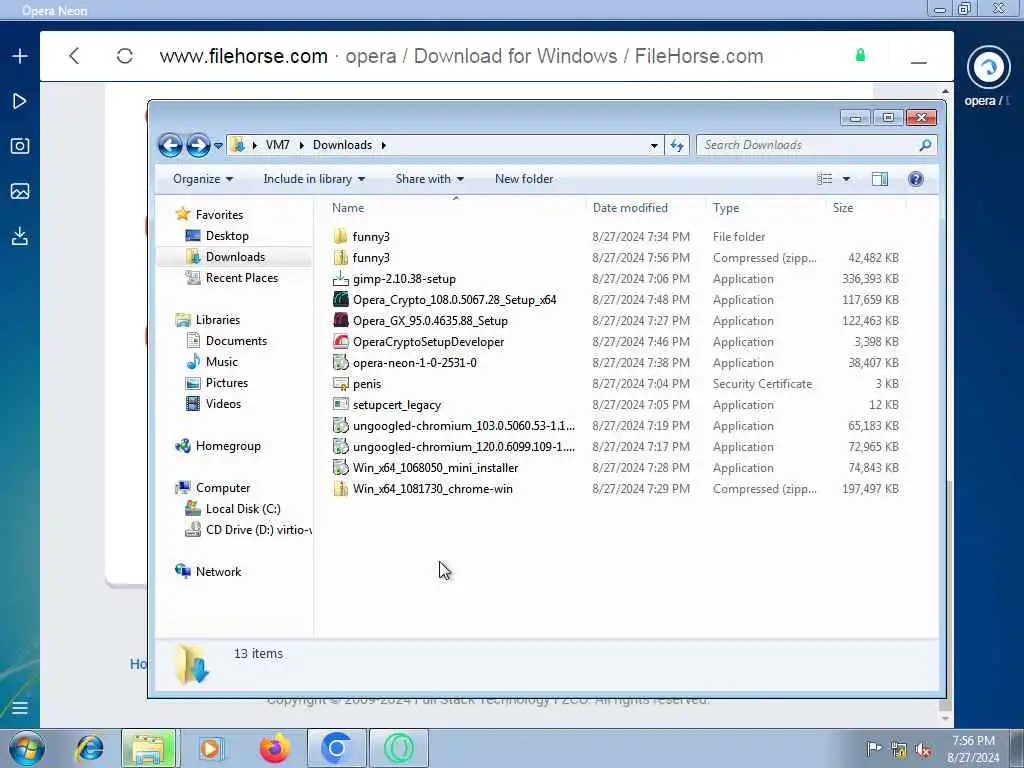
Task: Open new tab plus icon in Opera Neon sidebar
Action: click(20, 56)
